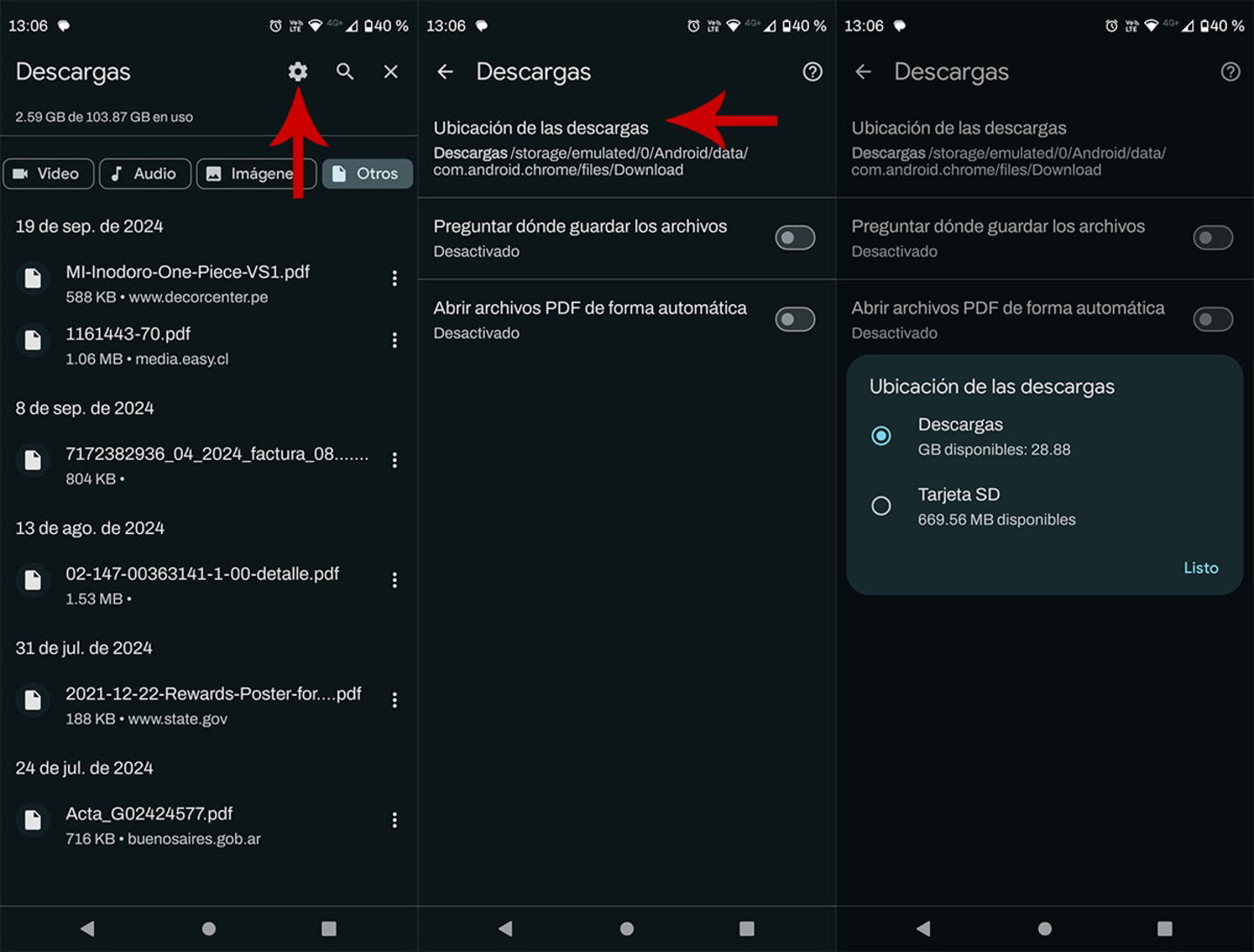Select the Audio filter chip
Image resolution: width=1254 pixels, height=952 pixels.
click(x=145, y=173)
